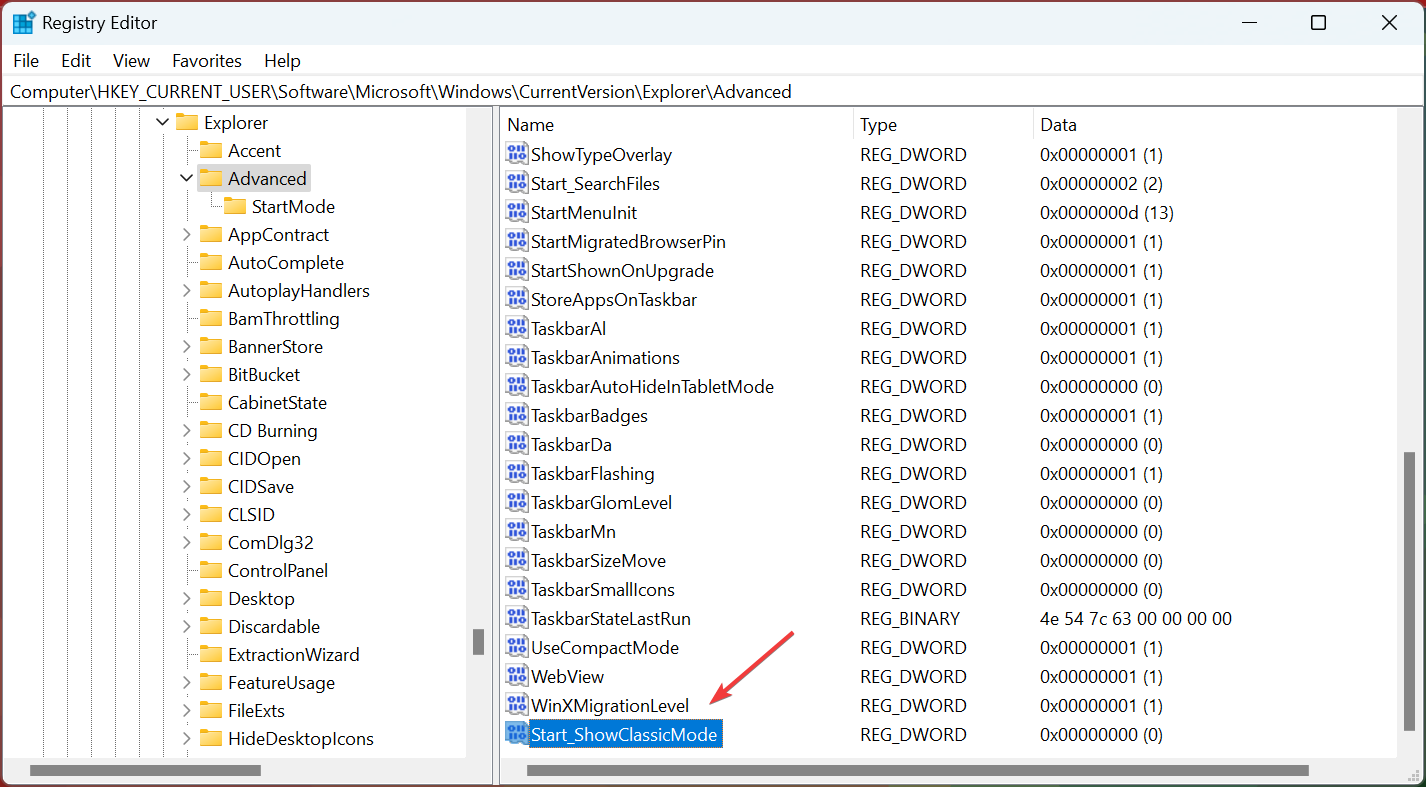The height and width of the screenshot is (787, 1426).
Task: Click the DWORD icon beside TaskbarGlomLevel
Action: point(516,502)
